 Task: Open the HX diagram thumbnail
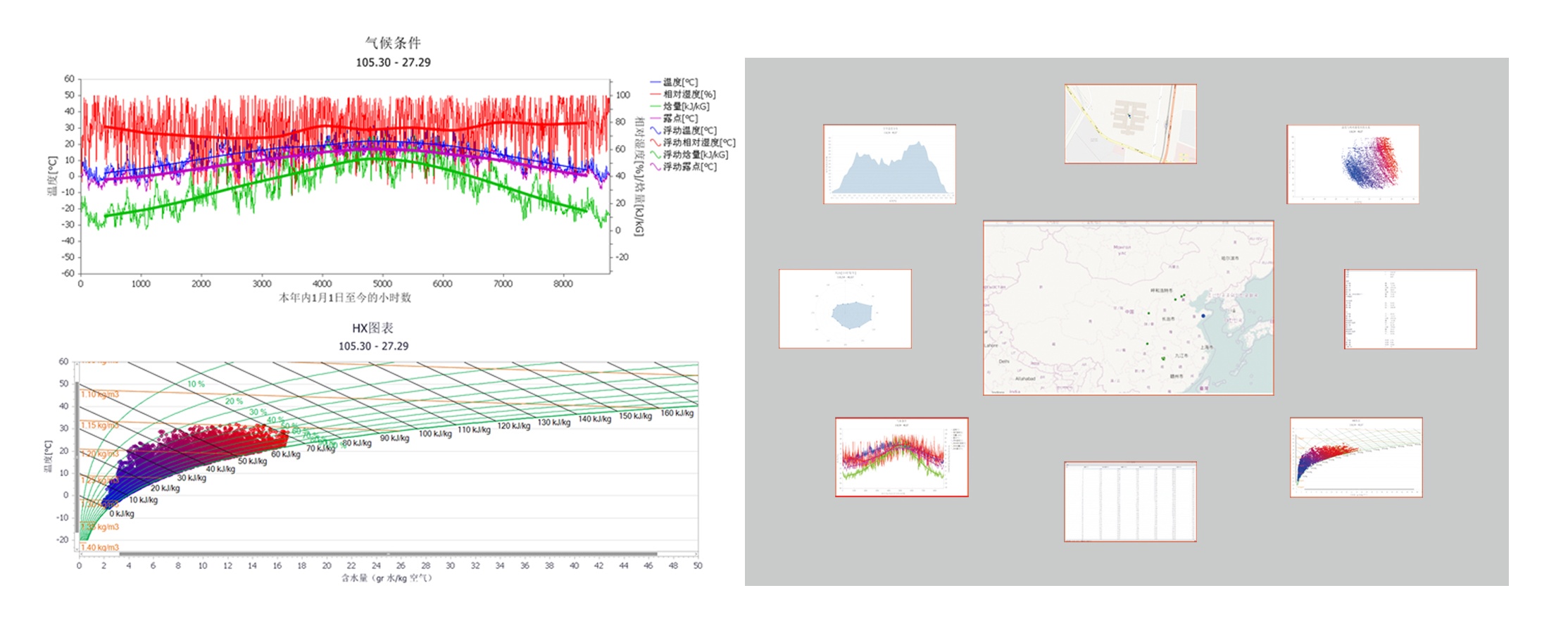[1356, 457]
